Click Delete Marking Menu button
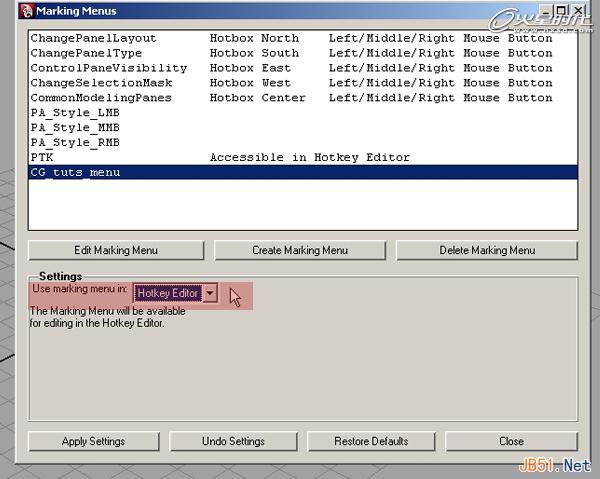 coord(487,250)
